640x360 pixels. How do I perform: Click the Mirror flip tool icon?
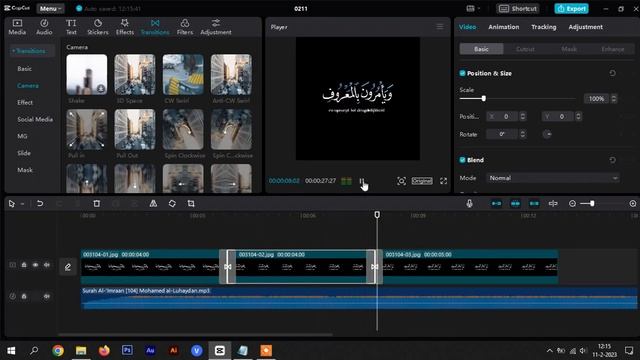[x=153, y=203]
